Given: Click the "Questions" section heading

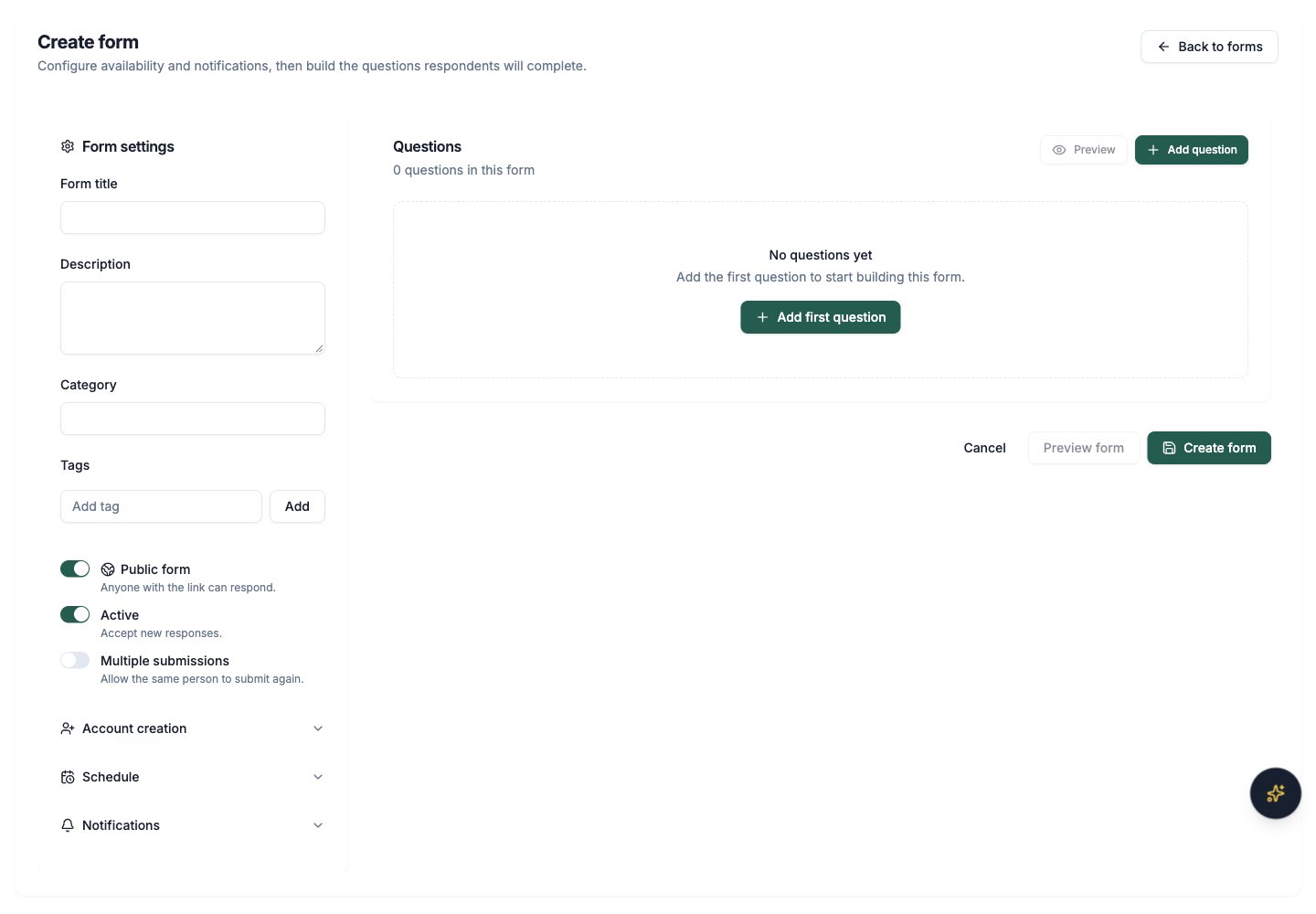Looking at the screenshot, I should click(x=427, y=146).
